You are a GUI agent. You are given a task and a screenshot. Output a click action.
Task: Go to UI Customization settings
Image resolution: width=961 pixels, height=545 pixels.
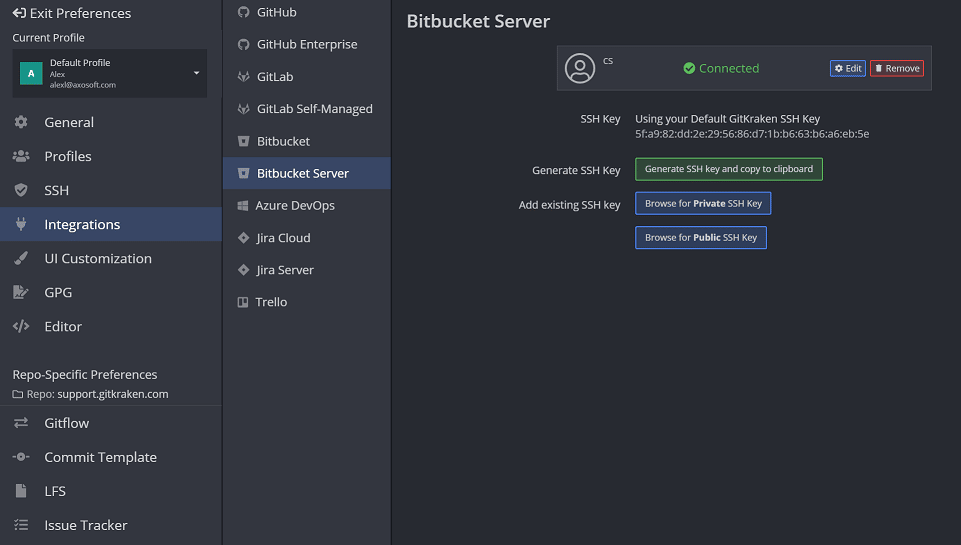pyautogui.click(x=98, y=259)
